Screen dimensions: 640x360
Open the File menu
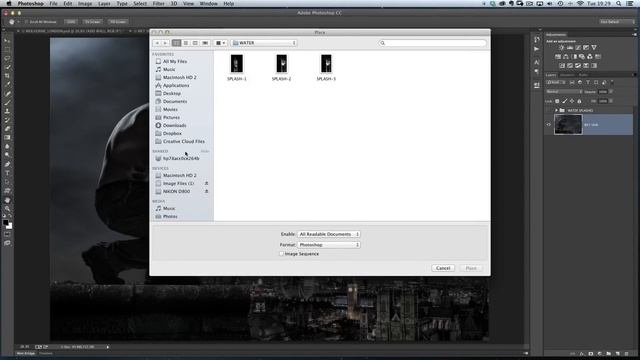53,4
